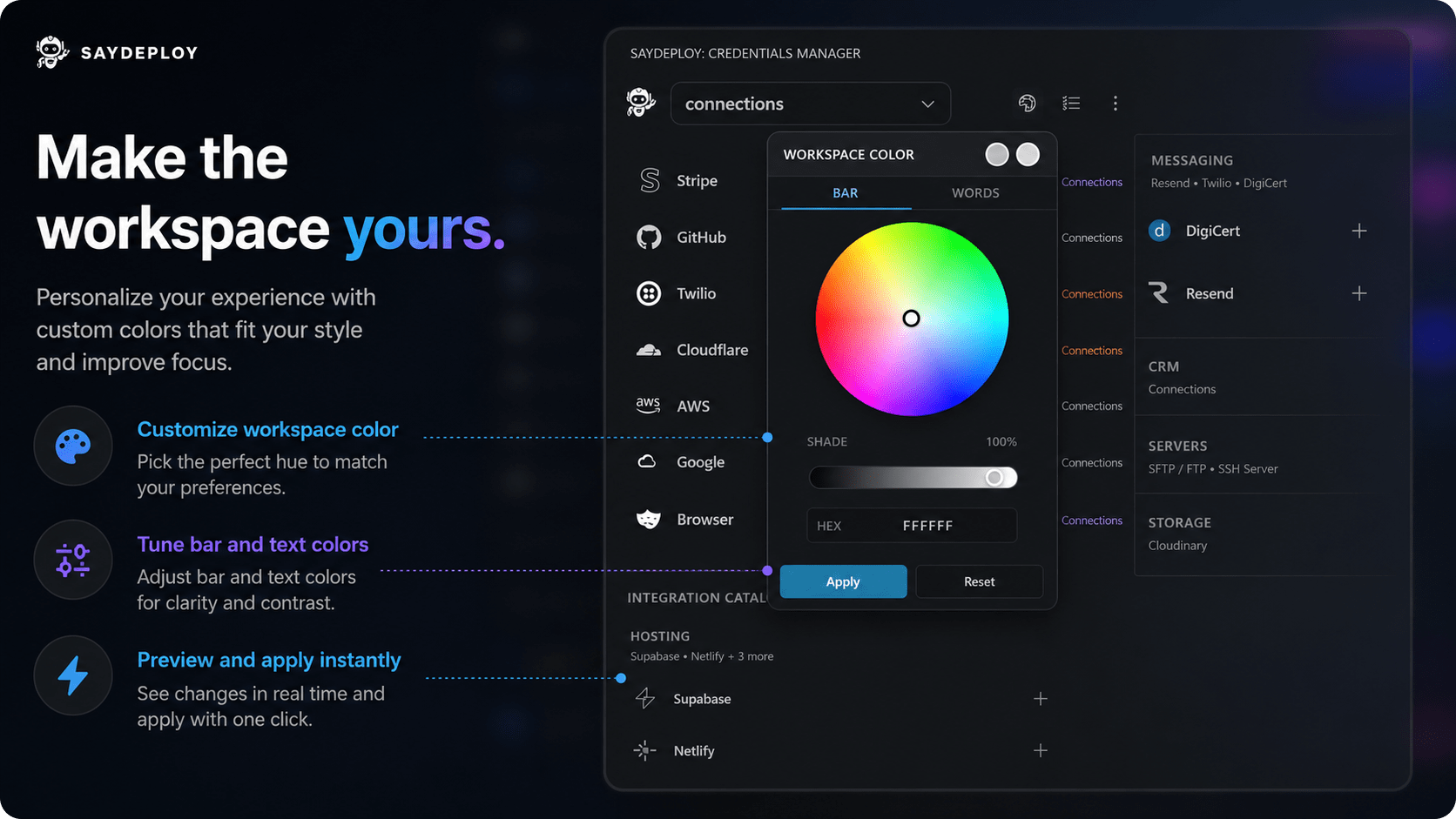The height and width of the screenshot is (819, 1456).
Task: Open the STORAGE category
Action: pyautogui.click(x=1180, y=522)
